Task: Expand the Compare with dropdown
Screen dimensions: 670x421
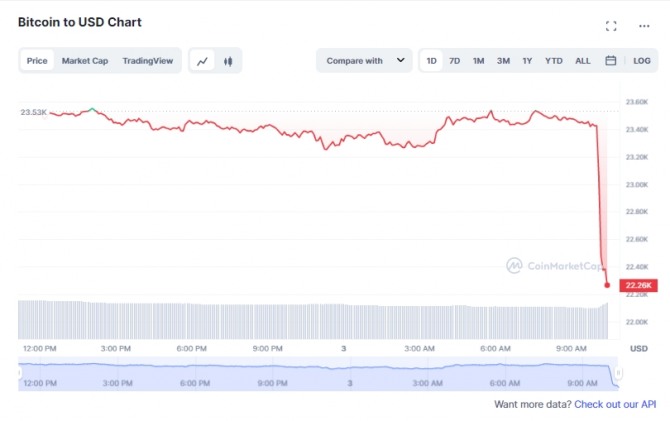Action: 364,61
